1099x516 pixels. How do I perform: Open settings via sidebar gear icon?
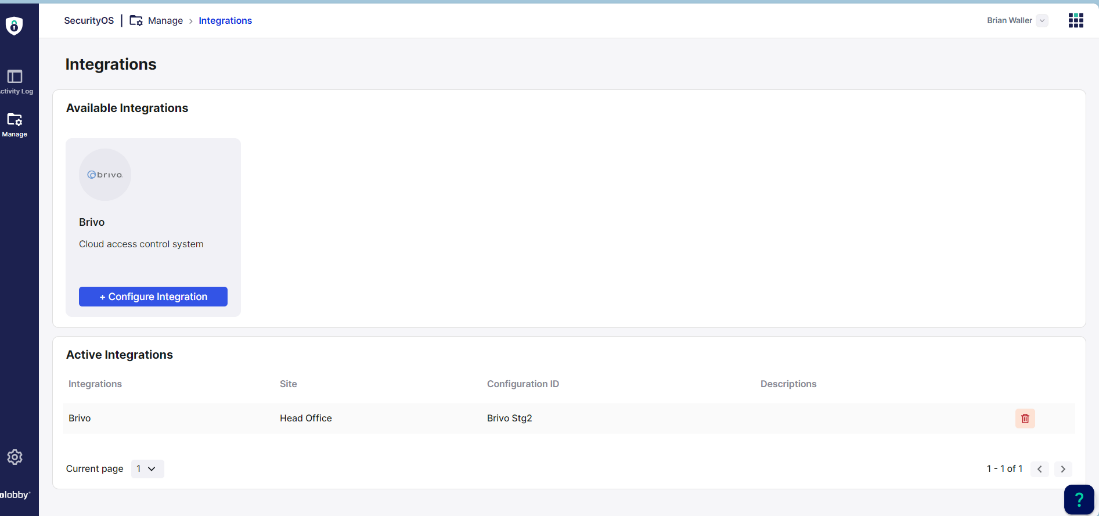click(15, 457)
